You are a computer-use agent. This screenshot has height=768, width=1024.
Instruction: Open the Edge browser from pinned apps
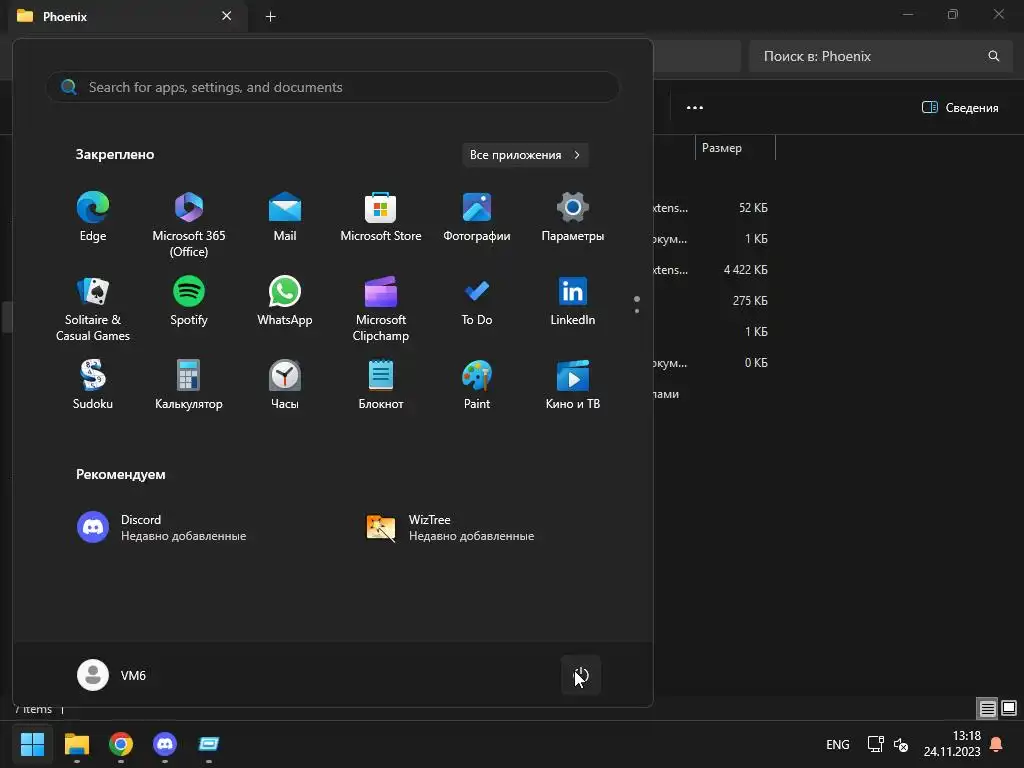tap(93, 217)
